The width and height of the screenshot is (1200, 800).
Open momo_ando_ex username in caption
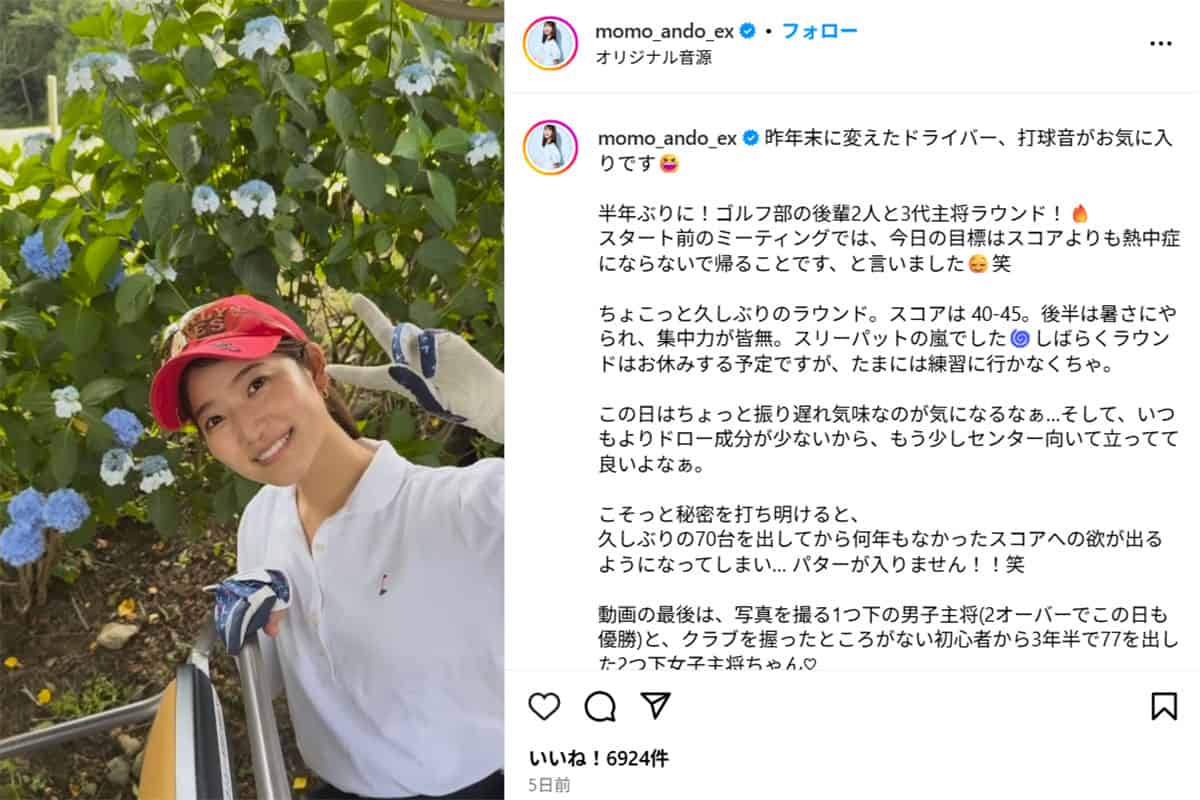(x=667, y=139)
